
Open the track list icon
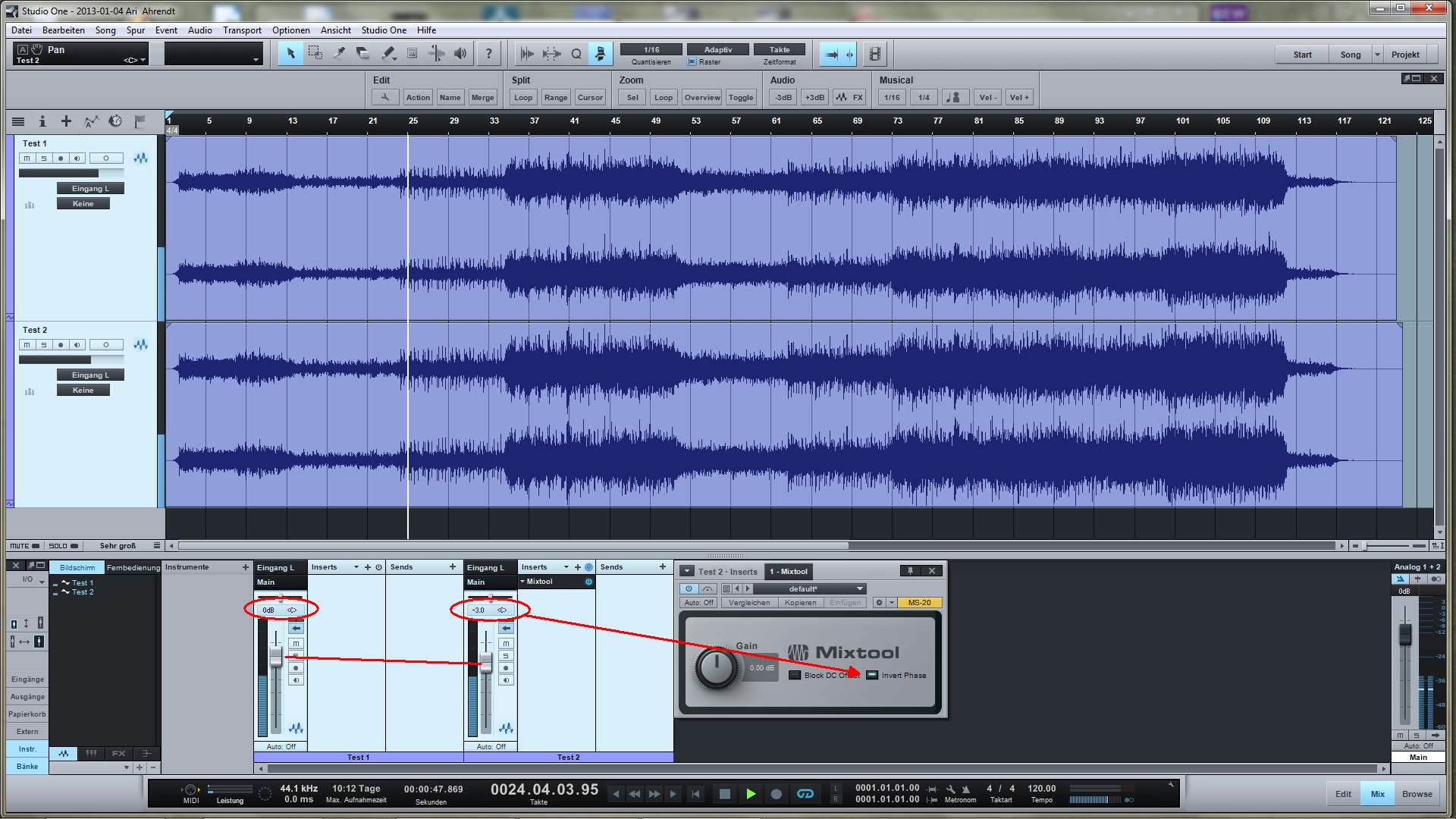[x=18, y=121]
